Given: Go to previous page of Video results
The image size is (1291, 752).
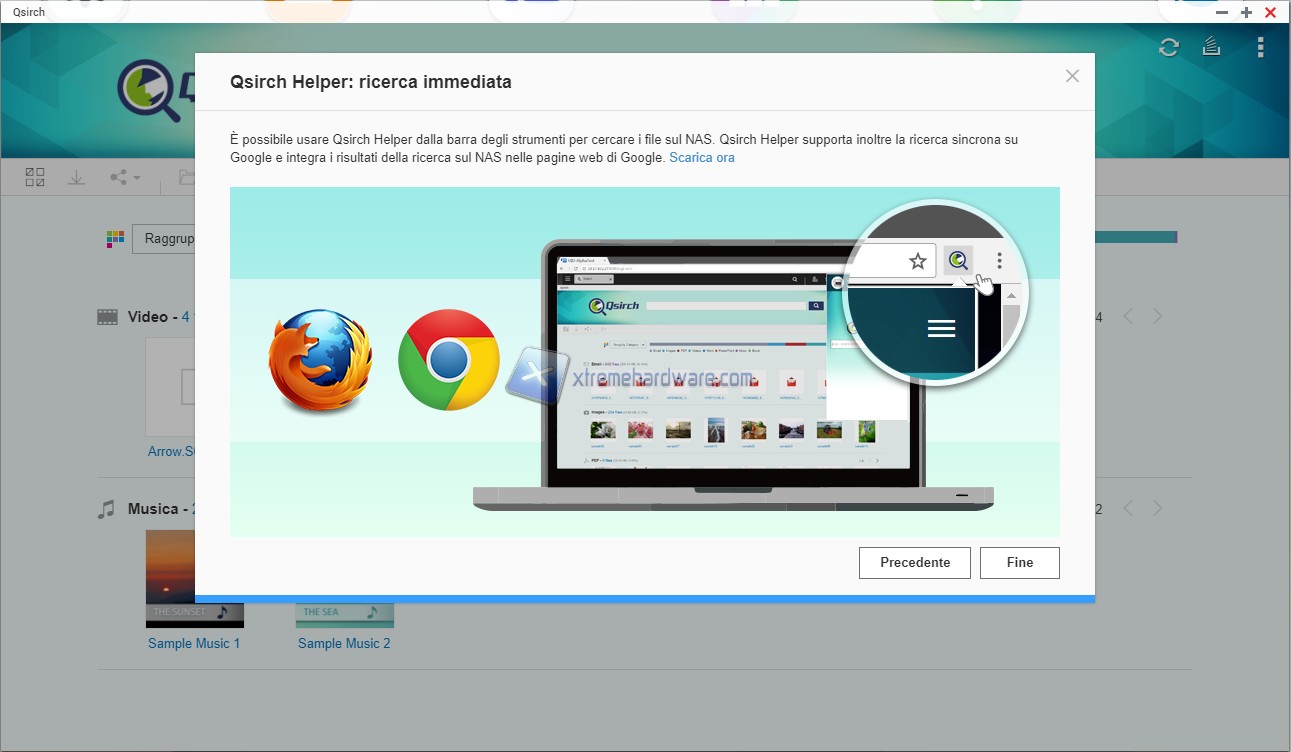Looking at the screenshot, I should (x=1128, y=316).
